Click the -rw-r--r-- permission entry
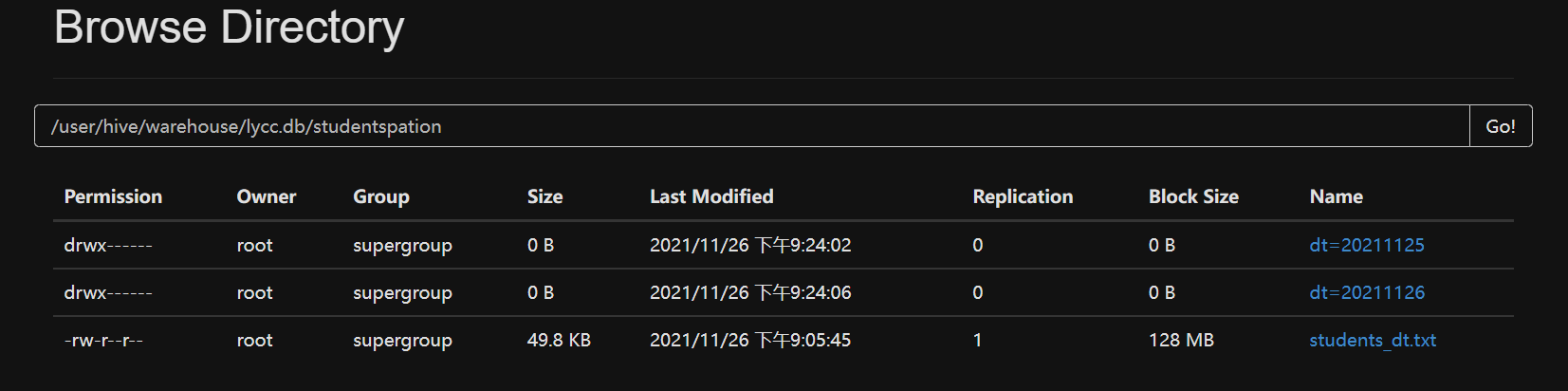 click(103, 340)
